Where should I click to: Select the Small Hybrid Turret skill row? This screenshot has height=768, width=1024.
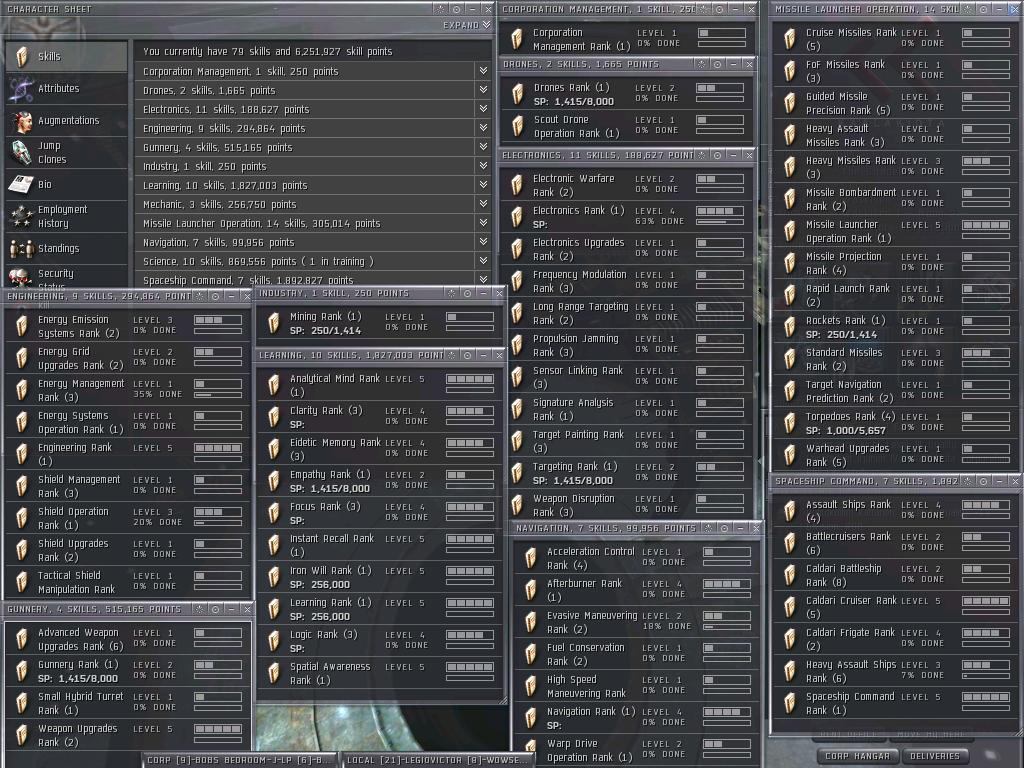tap(127, 703)
